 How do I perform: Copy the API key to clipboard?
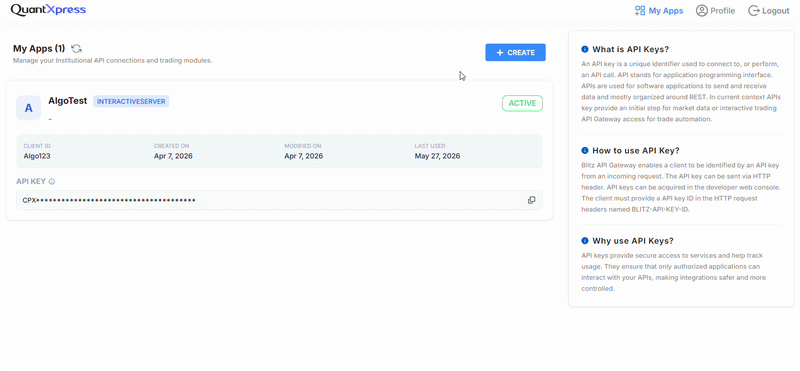(532, 200)
